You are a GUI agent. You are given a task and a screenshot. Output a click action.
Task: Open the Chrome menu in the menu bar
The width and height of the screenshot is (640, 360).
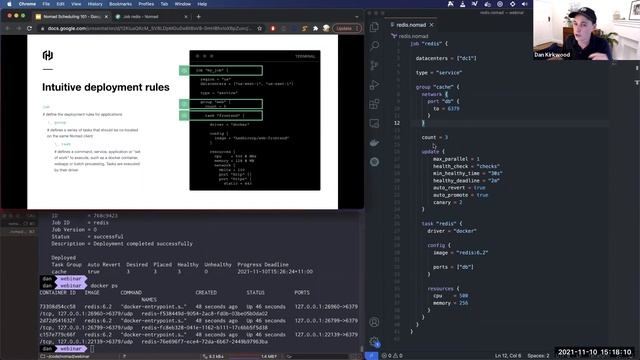tap(27, 4)
